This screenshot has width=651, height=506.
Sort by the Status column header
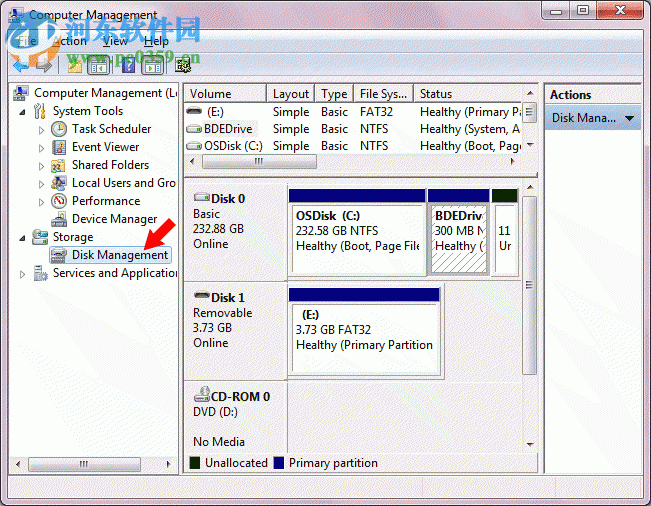467,94
